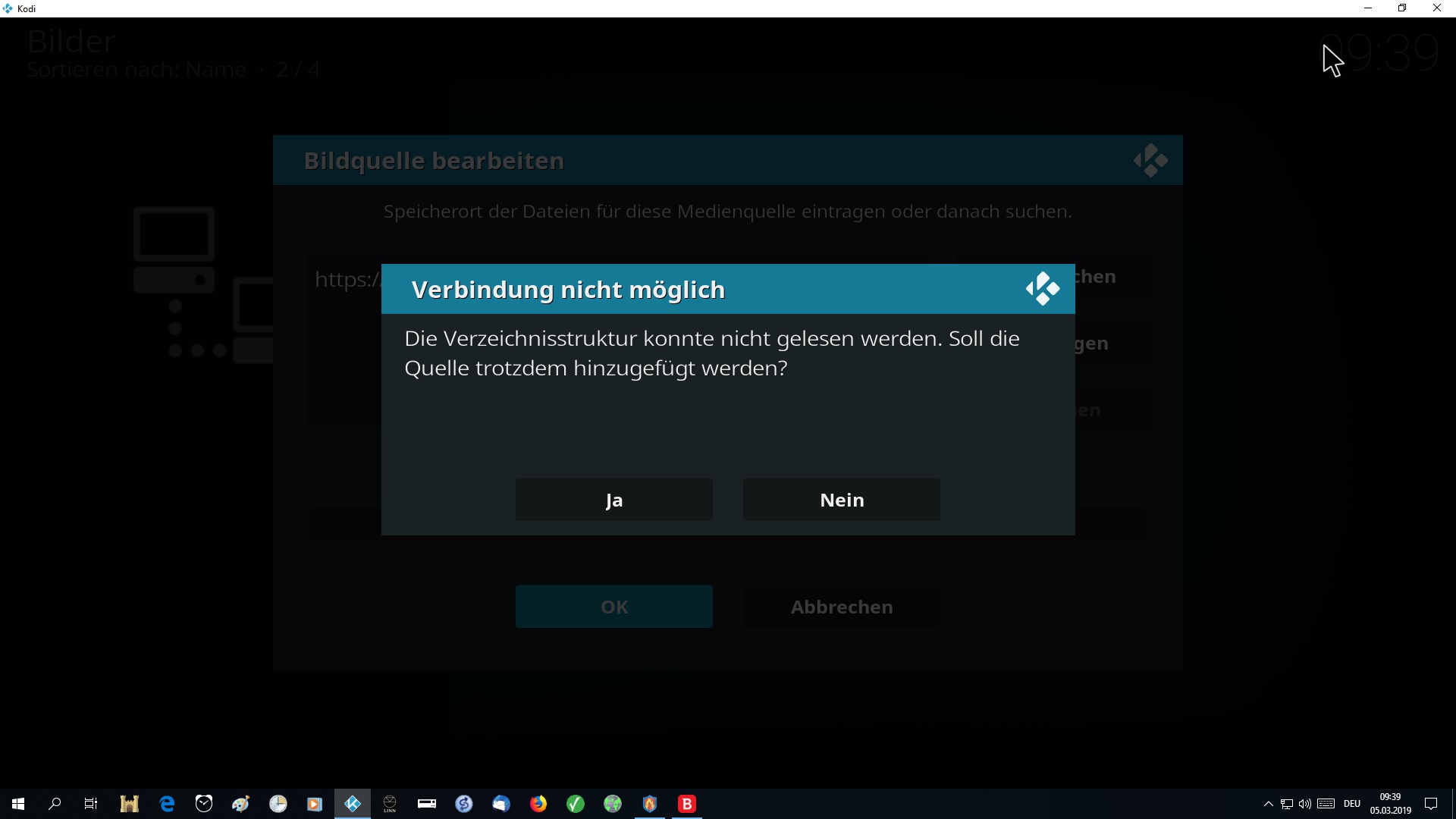Open the notification center
The width and height of the screenshot is (1456, 819).
coord(1431,804)
